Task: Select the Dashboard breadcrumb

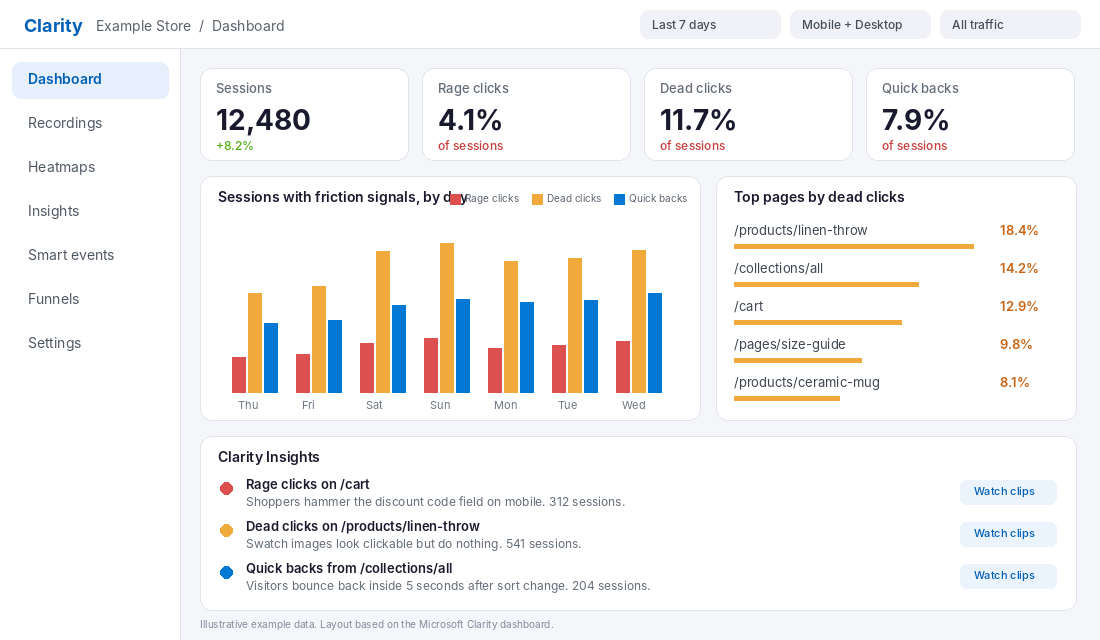Action: tap(248, 26)
